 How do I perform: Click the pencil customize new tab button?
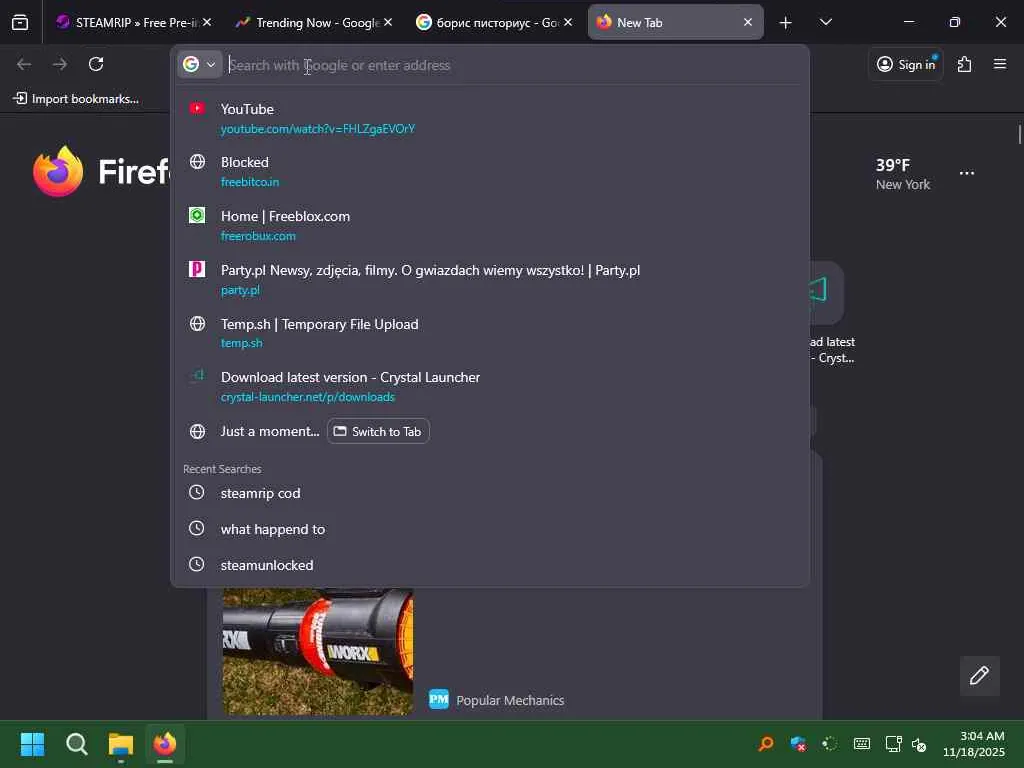tap(979, 675)
